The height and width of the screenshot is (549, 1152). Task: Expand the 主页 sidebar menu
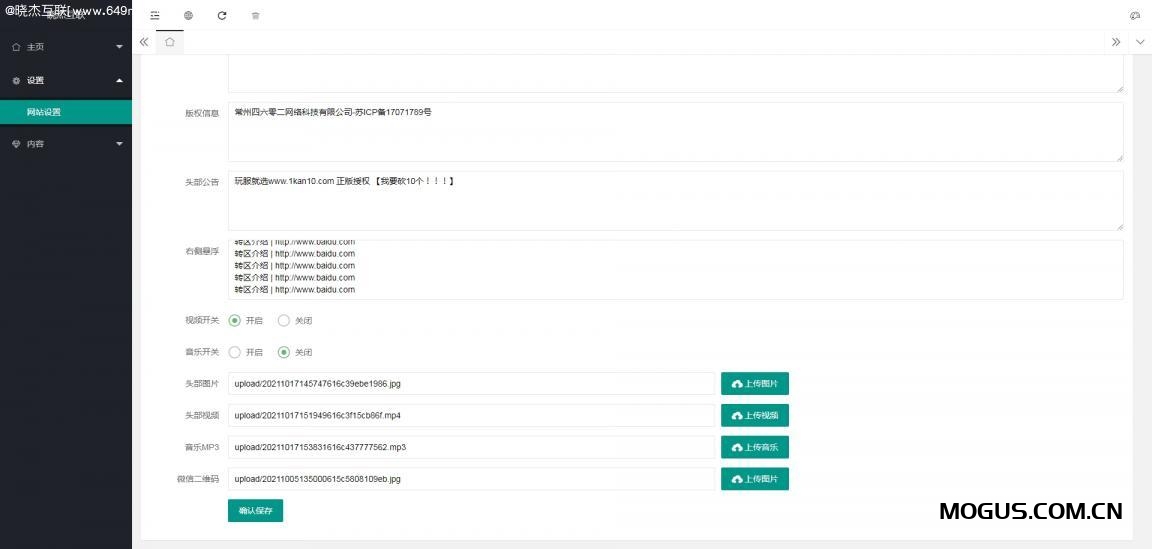click(65, 47)
